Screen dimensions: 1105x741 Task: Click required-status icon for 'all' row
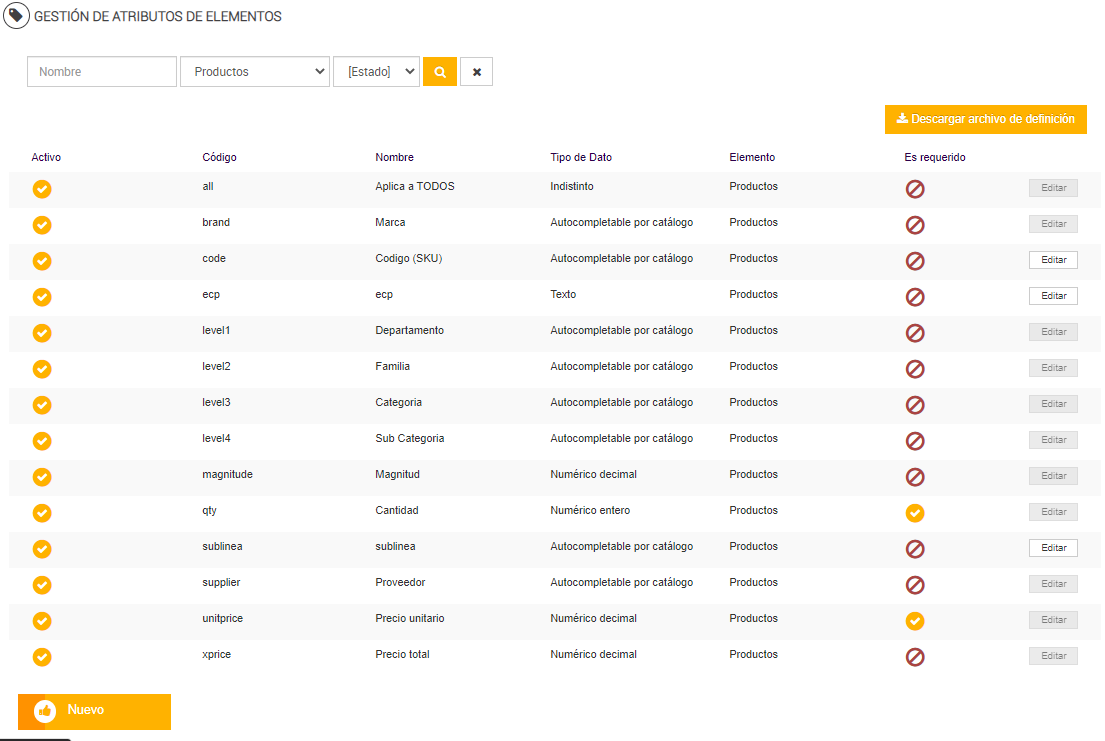tap(915, 189)
